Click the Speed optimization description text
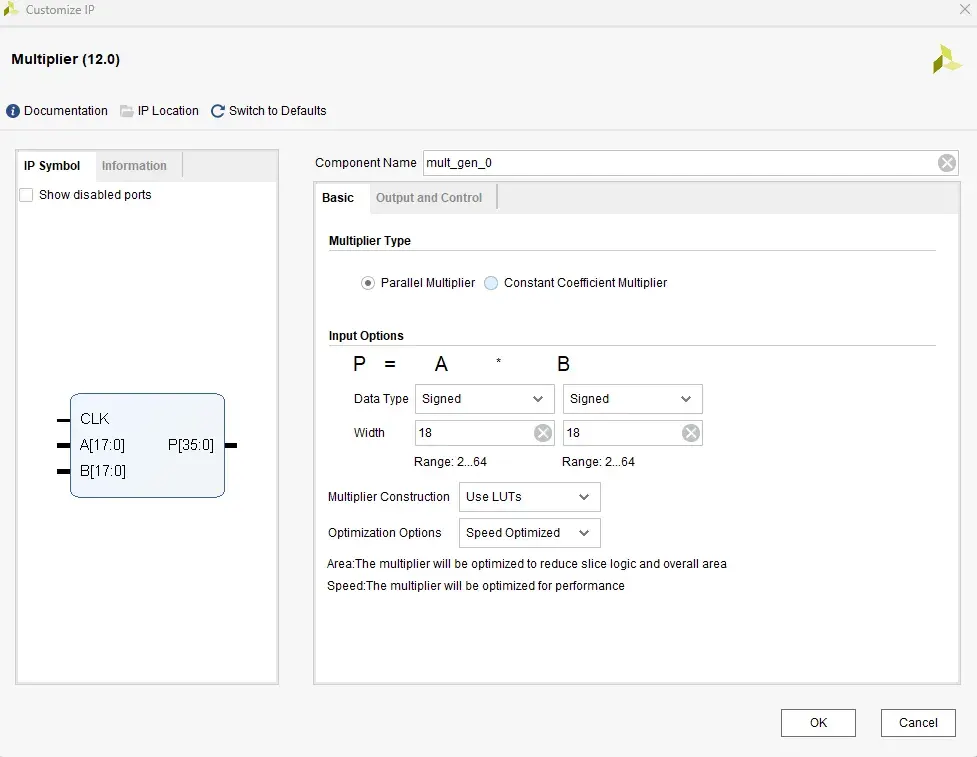The width and height of the screenshot is (977, 757). tap(475, 586)
